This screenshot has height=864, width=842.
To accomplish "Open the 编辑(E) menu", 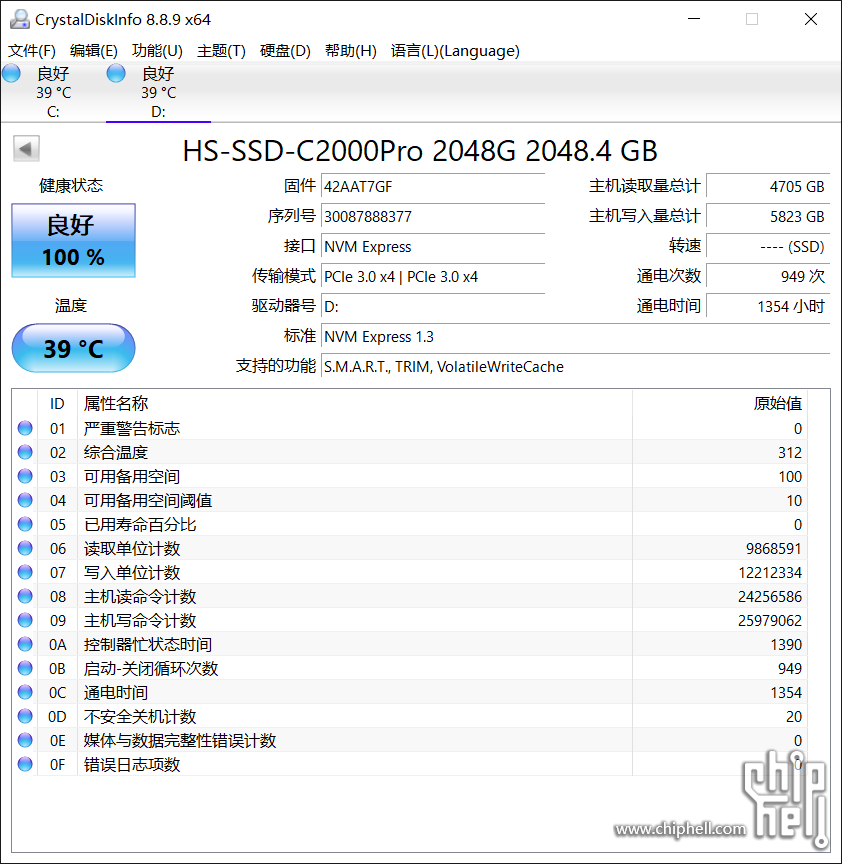I will point(94,51).
